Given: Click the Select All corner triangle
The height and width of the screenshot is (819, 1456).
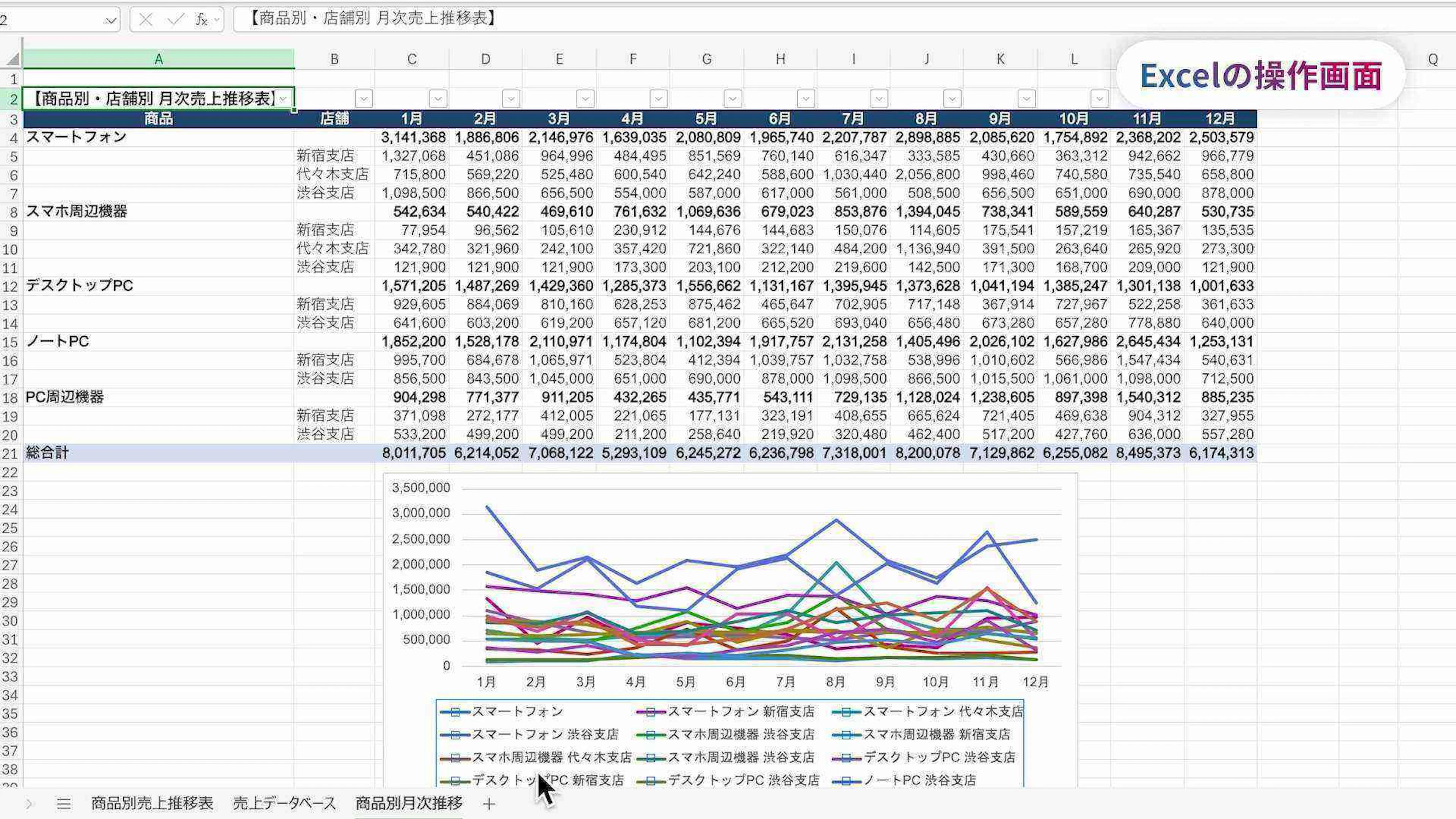Looking at the screenshot, I should coord(13,59).
